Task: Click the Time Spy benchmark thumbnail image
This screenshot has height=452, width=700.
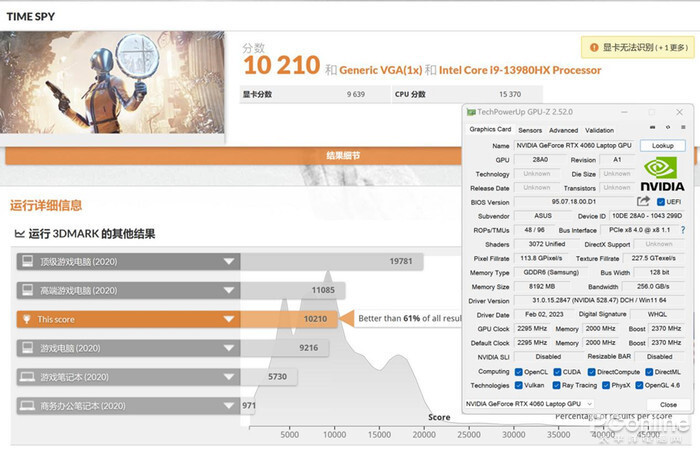Action: pyautogui.click(x=112, y=82)
